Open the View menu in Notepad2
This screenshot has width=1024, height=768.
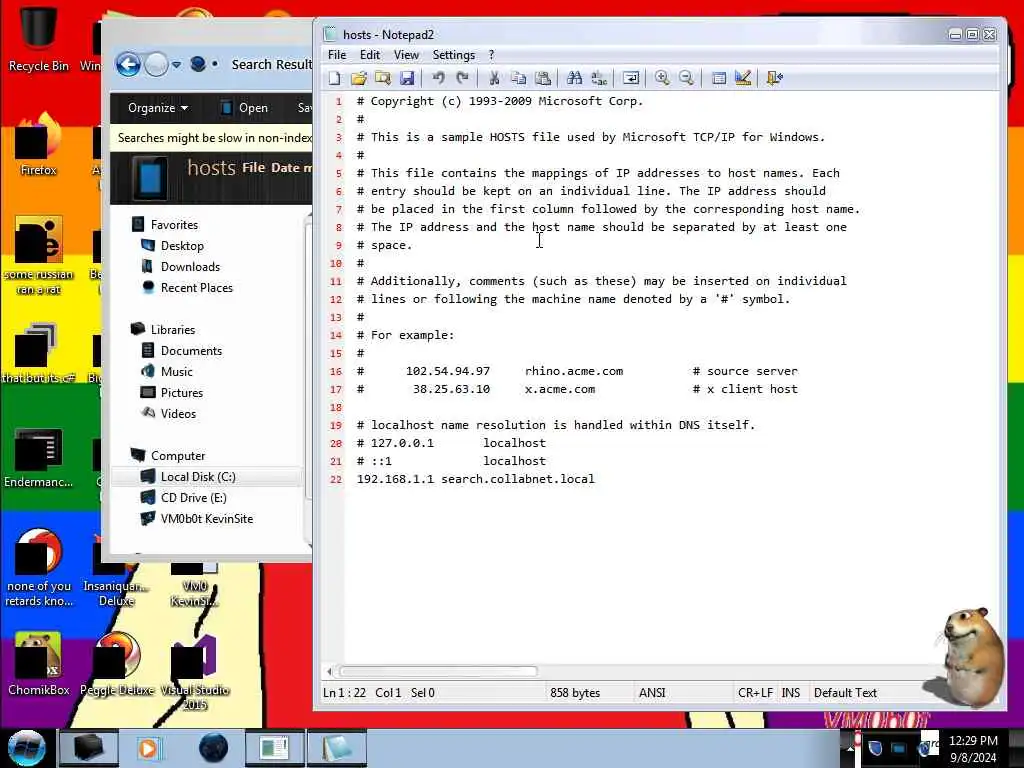pos(406,55)
